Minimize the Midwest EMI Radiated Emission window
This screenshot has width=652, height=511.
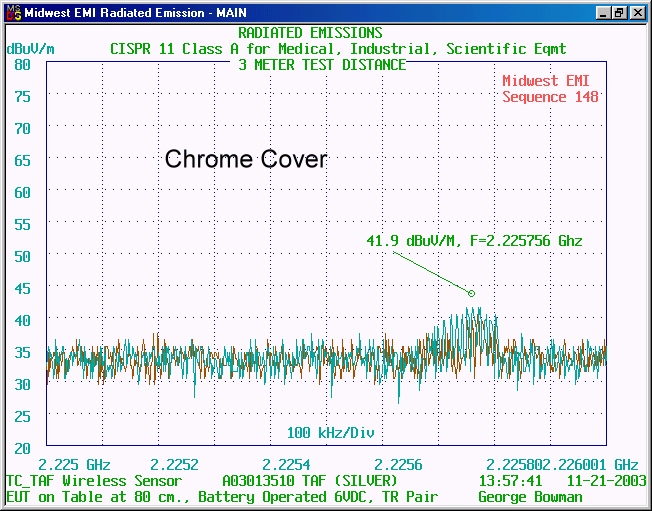click(603, 13)
